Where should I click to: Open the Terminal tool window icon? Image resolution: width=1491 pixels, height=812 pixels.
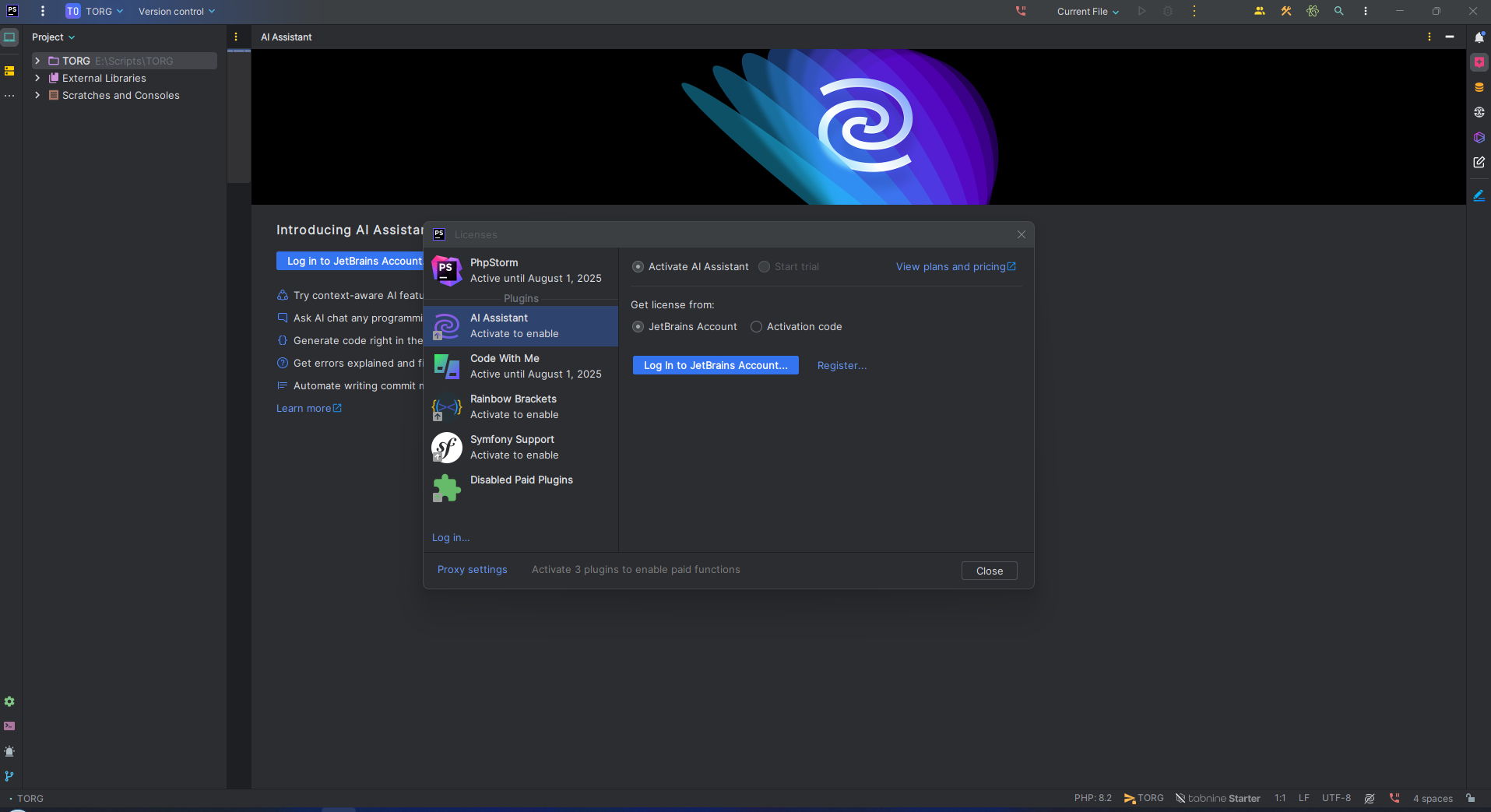9,726
